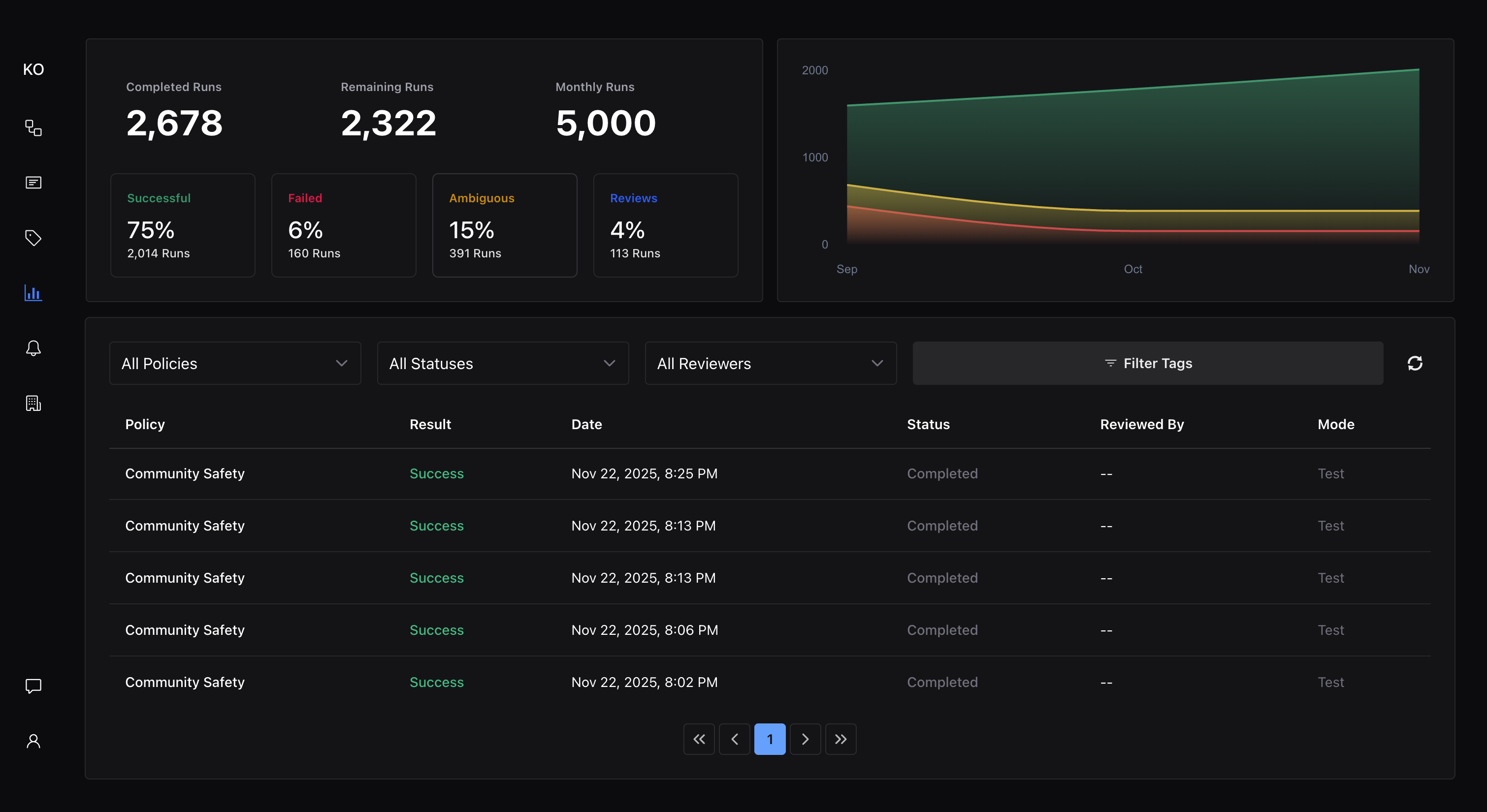Open the user profile icon
Viewport: 1487px width, 812px height.
pyautogui.click(x=33, y=741)
